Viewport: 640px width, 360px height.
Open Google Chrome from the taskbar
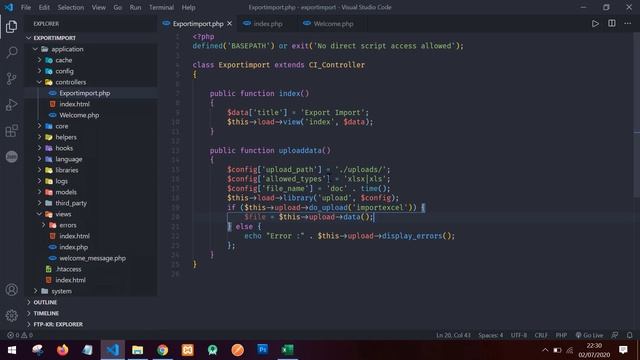tap(162, 350)
